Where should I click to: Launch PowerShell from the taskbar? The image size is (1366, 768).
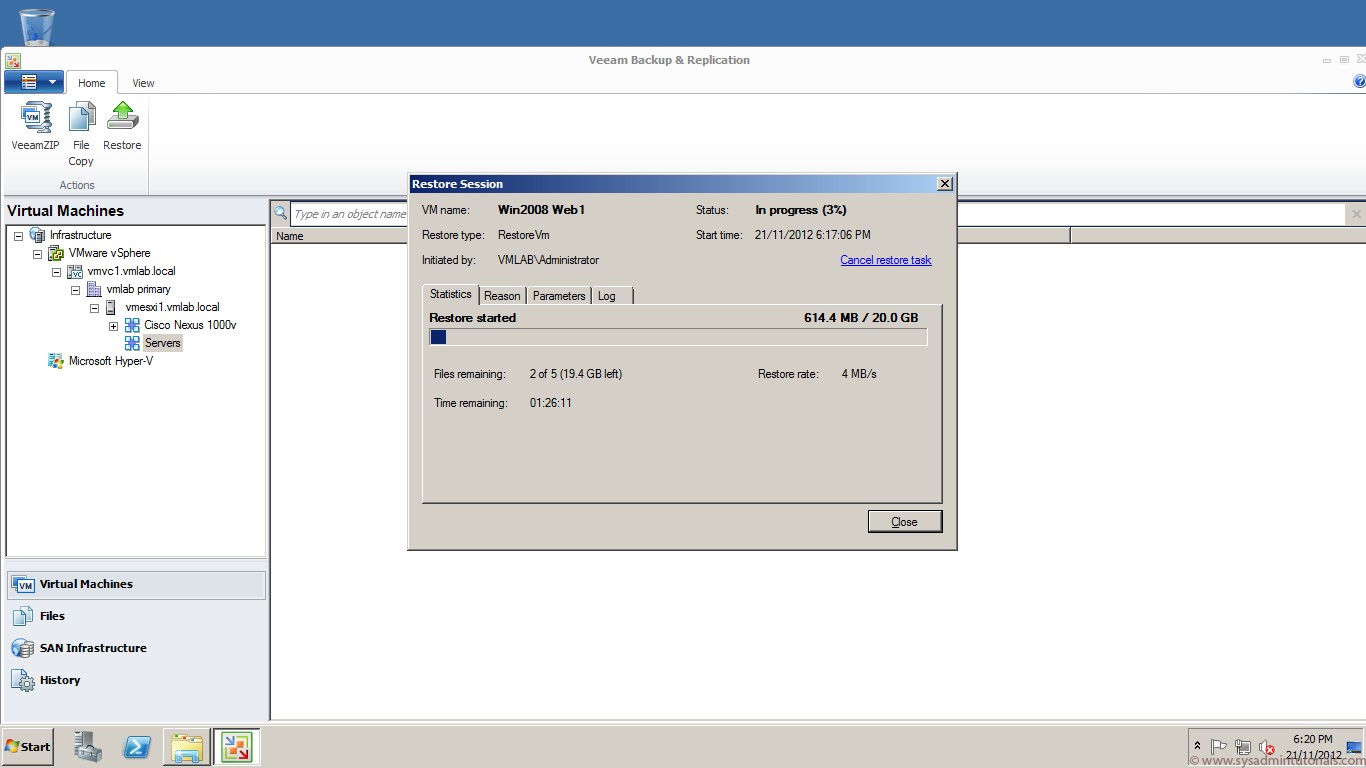click(136, 746)
